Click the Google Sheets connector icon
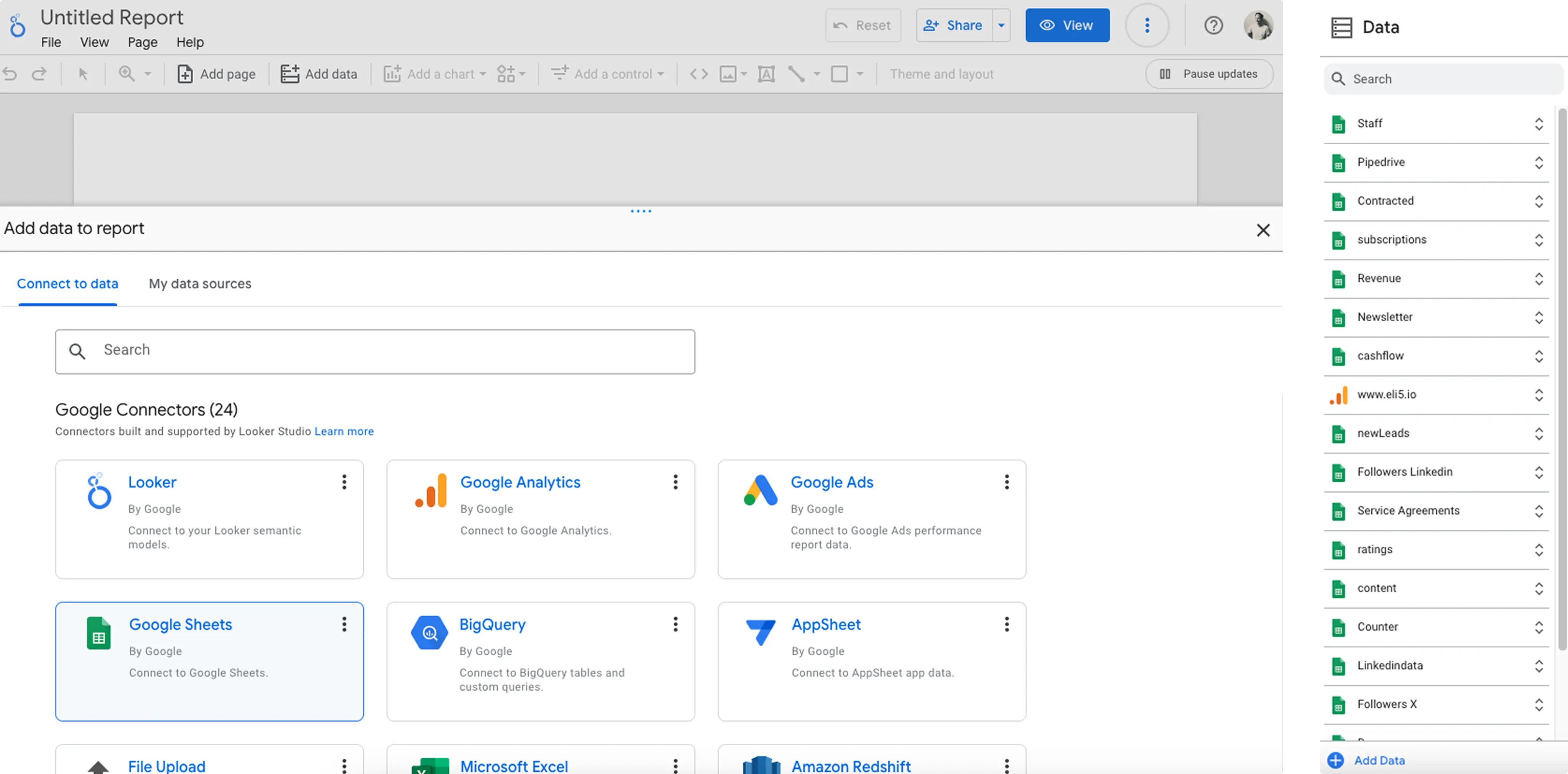1568x774 pixels. pos(99,633)
